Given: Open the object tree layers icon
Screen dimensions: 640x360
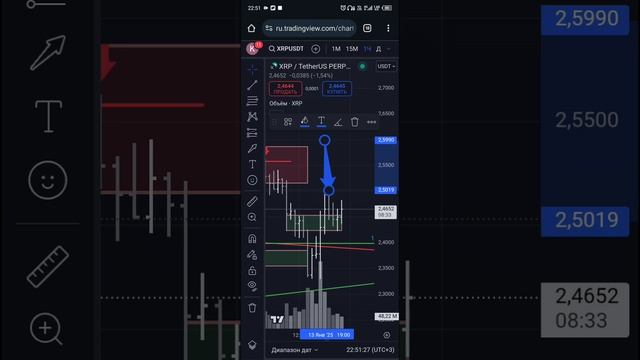Looking at the screenshot, I should point(252,345).
